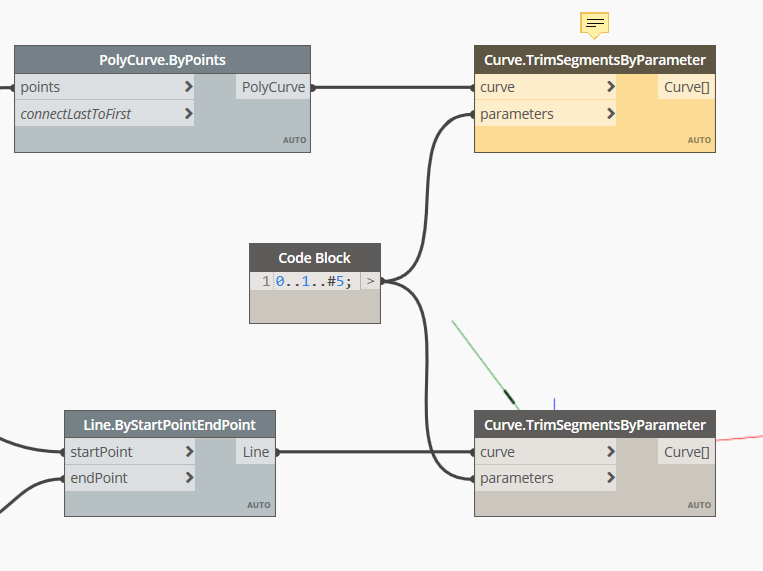
Task: Click parameters input on highlighted TrimSegments node
Action: point(545,114)
